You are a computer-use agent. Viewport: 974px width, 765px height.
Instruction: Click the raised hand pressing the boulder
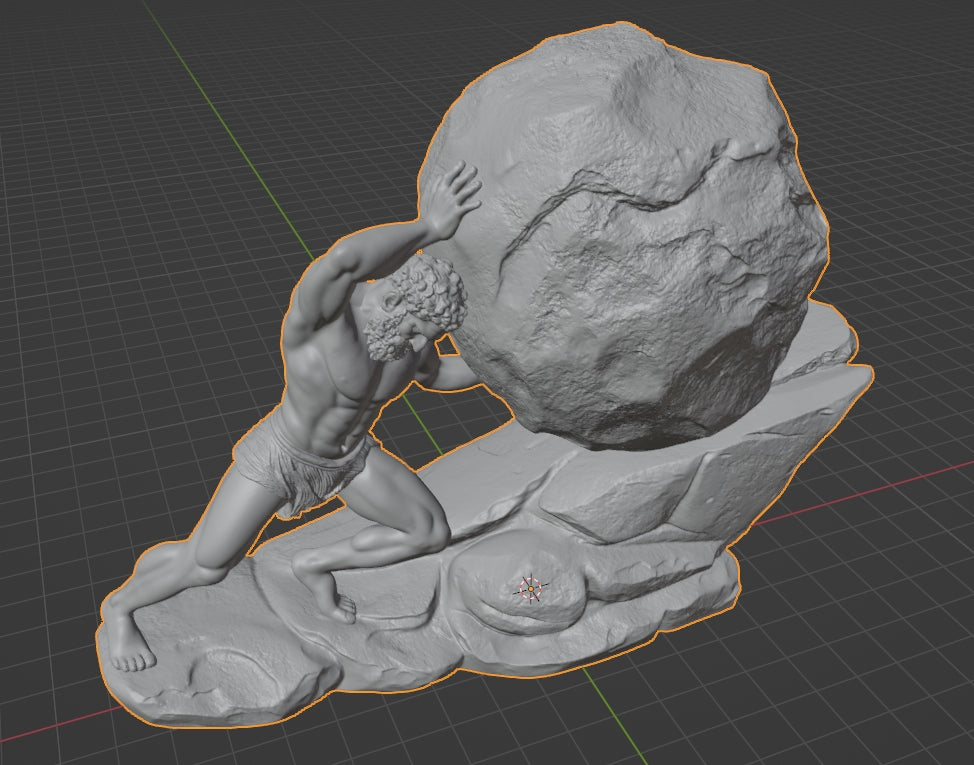(454, 199)
